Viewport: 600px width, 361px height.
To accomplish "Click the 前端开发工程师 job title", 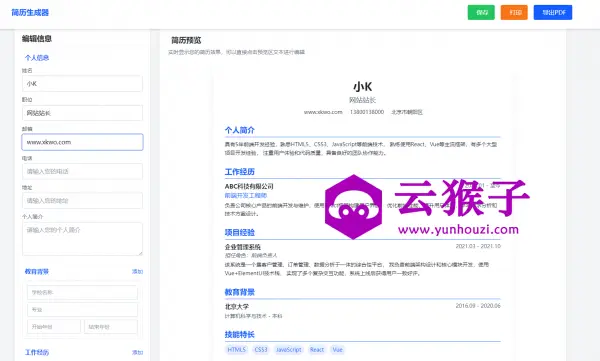I will 246,196.
